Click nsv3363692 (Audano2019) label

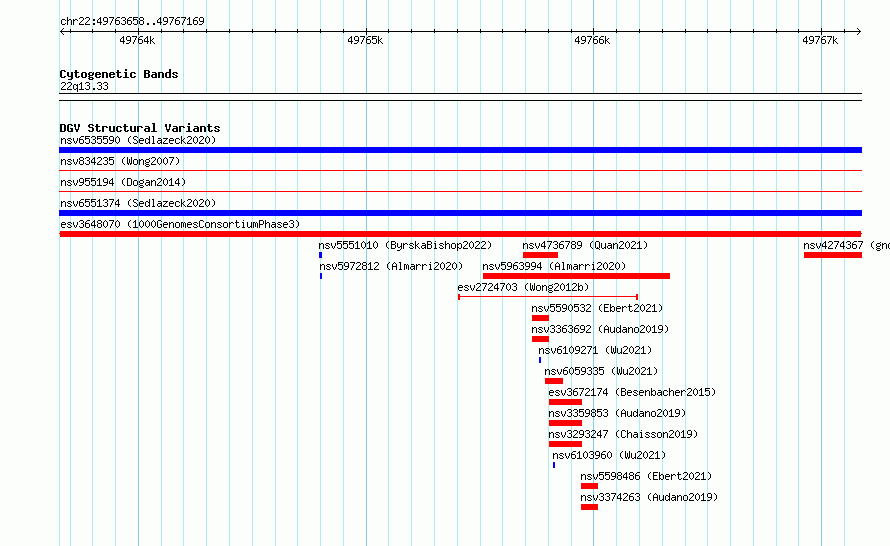coord(600,329)
